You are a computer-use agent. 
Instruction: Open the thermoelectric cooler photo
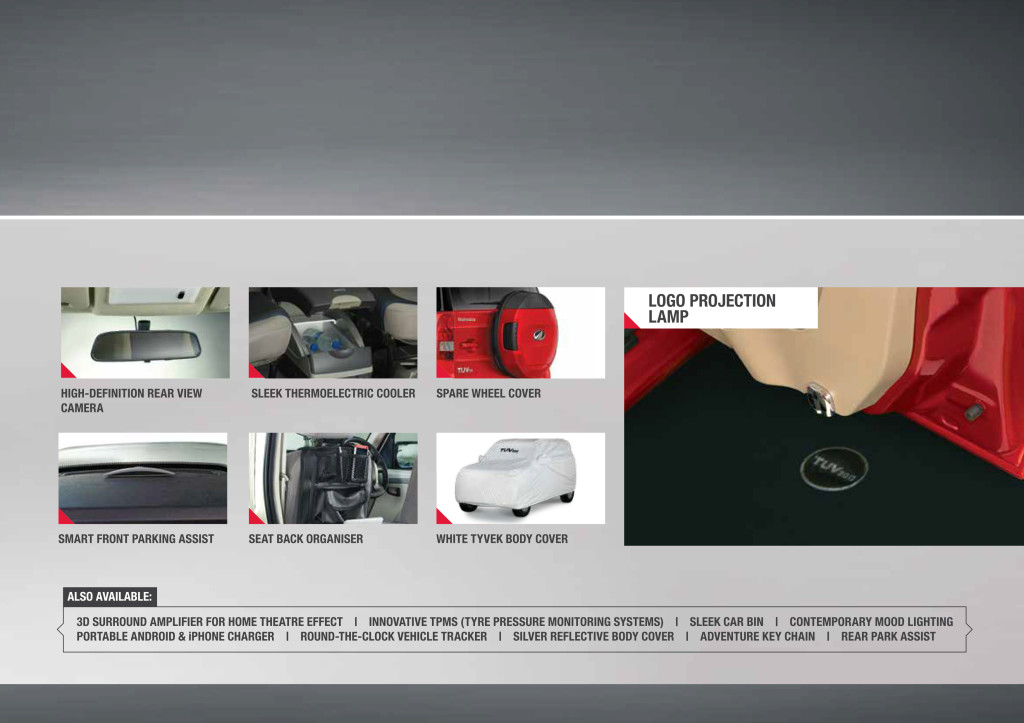333,333
